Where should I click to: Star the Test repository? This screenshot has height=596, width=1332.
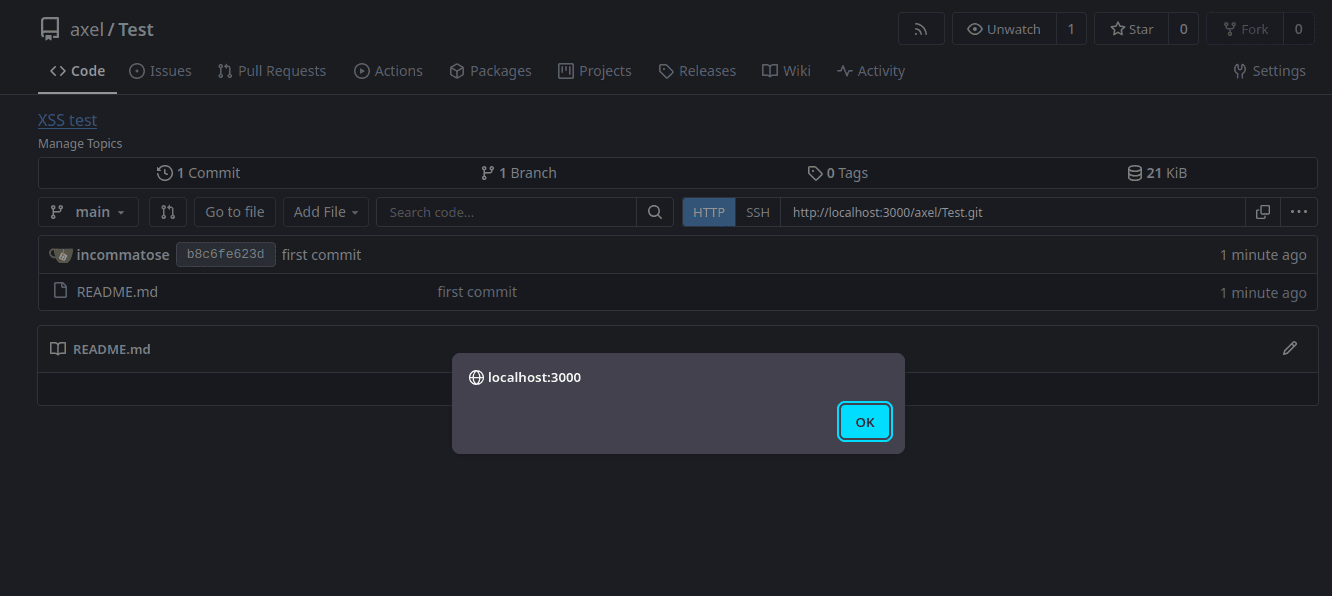click(x=1132, y=29)
